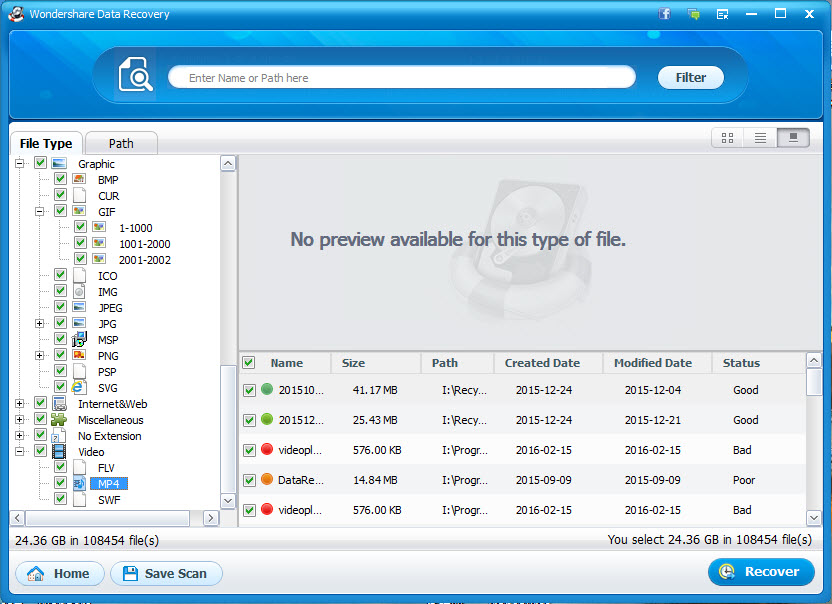Screen dimensions: 832x604
Task: Expand the Internet&Web tree node
Action: [x=20, y=403]
